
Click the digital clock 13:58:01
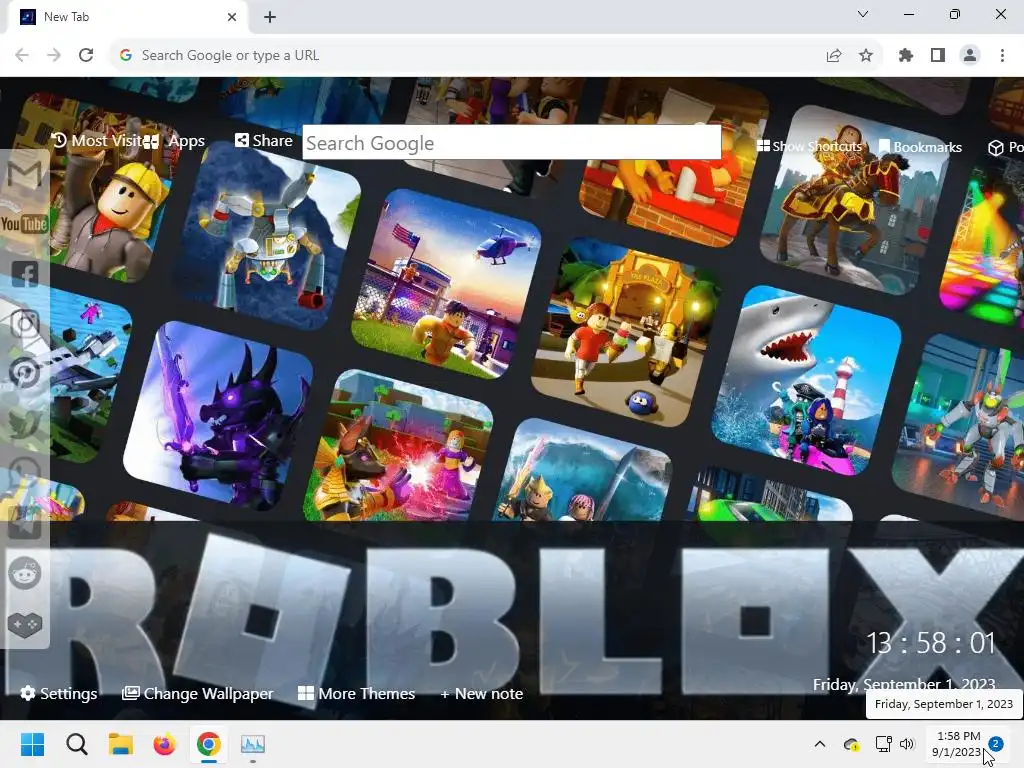tap(931, 643)
